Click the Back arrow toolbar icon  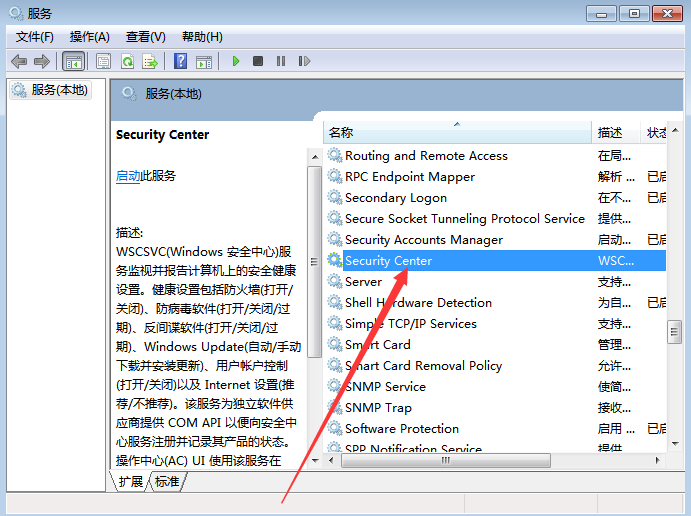click(19, 61)
